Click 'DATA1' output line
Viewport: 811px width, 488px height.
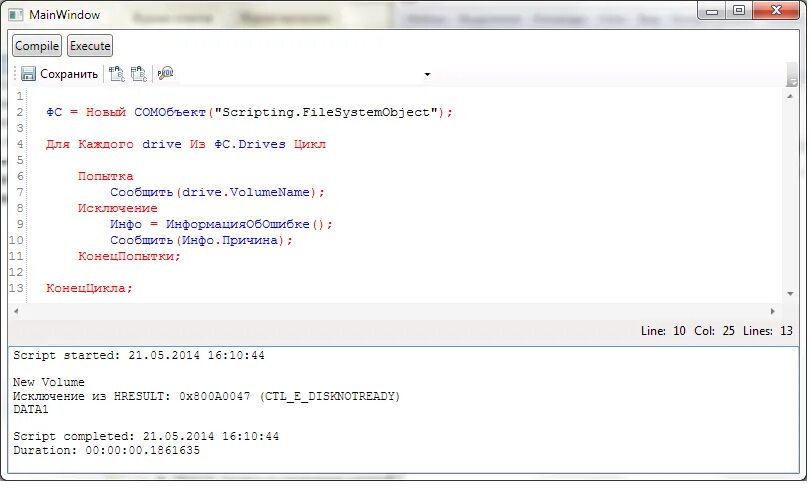[31, 410]
